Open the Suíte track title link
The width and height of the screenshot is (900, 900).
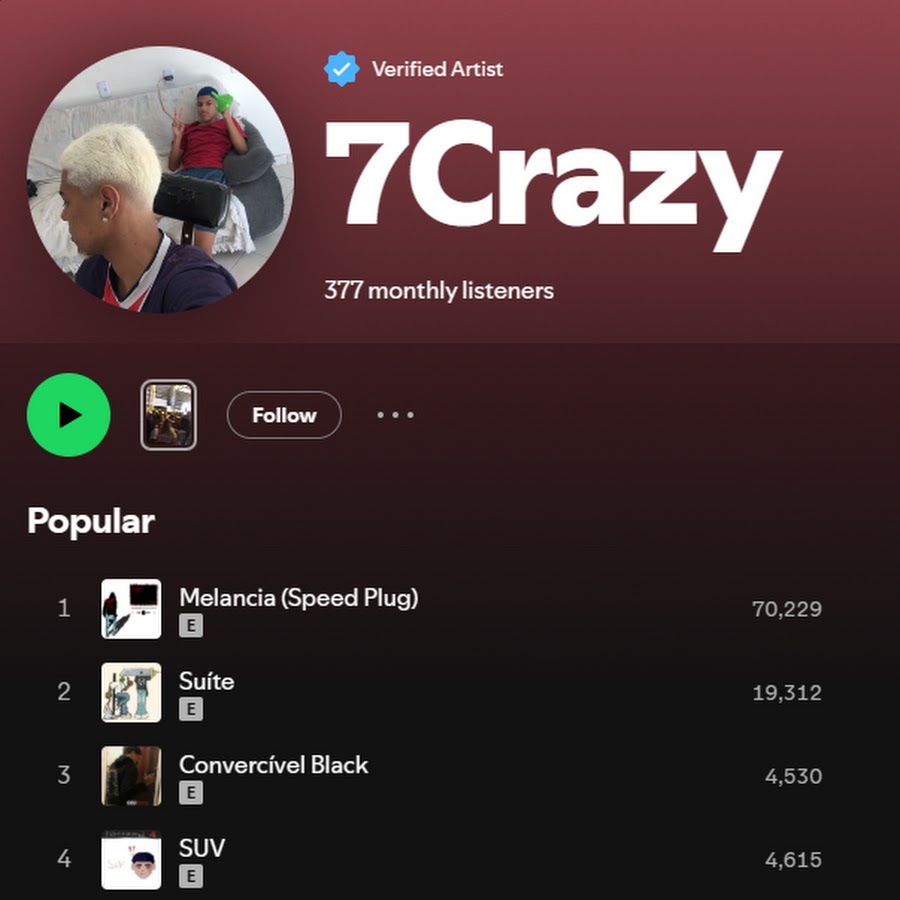207,681
